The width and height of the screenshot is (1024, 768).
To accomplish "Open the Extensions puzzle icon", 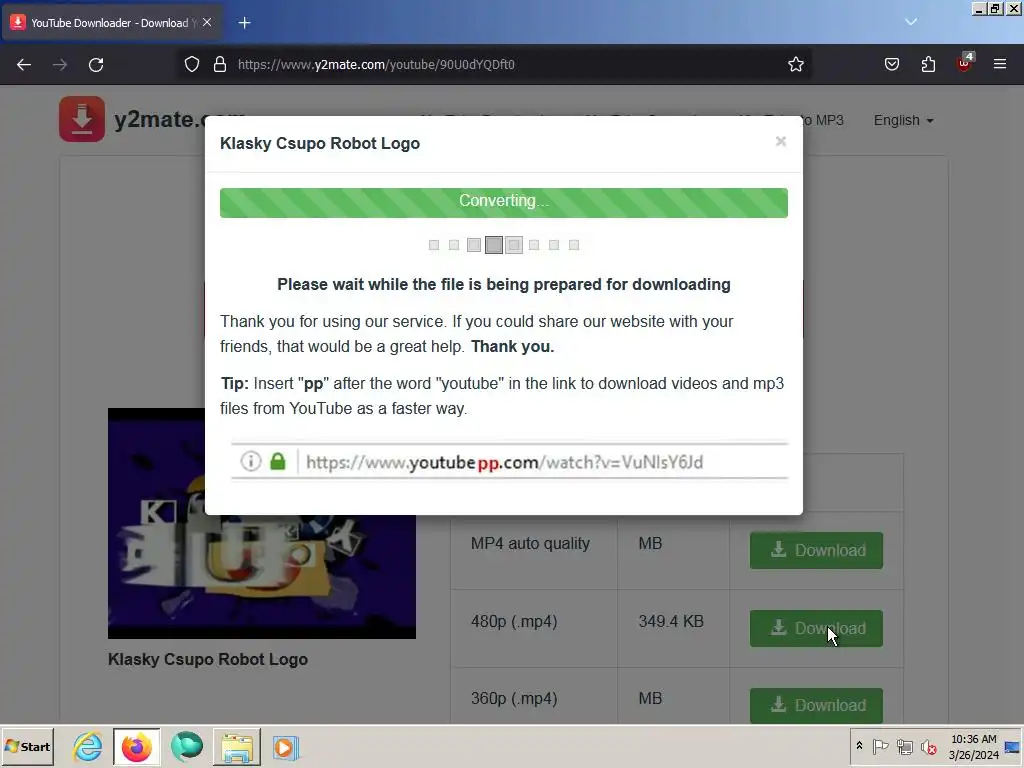I will (x=928, y=65).
